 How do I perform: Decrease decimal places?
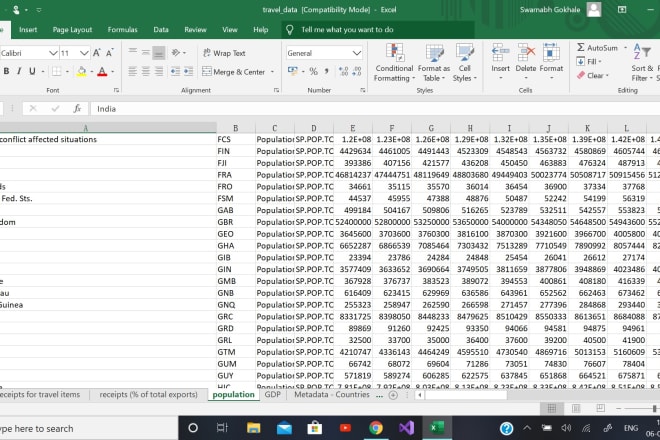(357, 72)
